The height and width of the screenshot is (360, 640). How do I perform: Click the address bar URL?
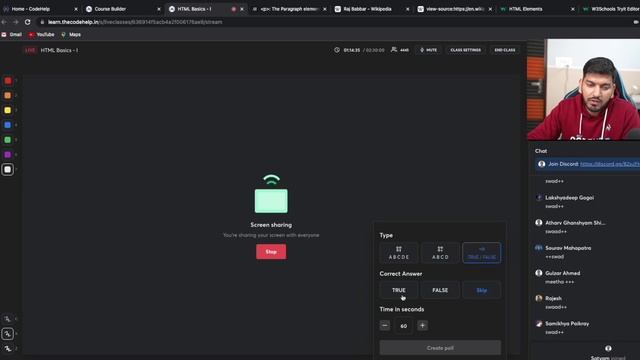[135, 22]
